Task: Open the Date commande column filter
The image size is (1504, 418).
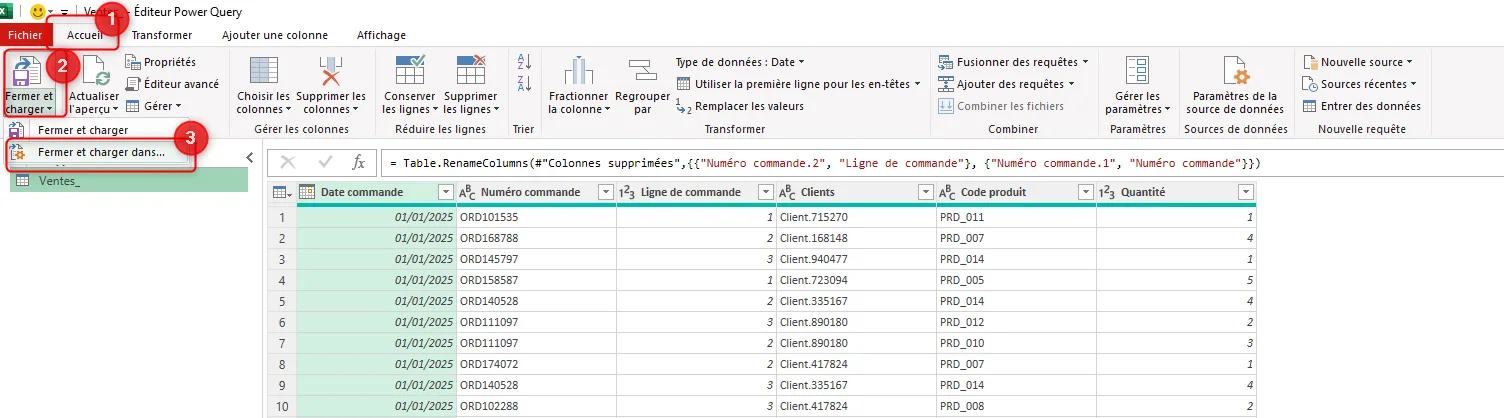Action: pyautogui.click(x=446, y=192)
